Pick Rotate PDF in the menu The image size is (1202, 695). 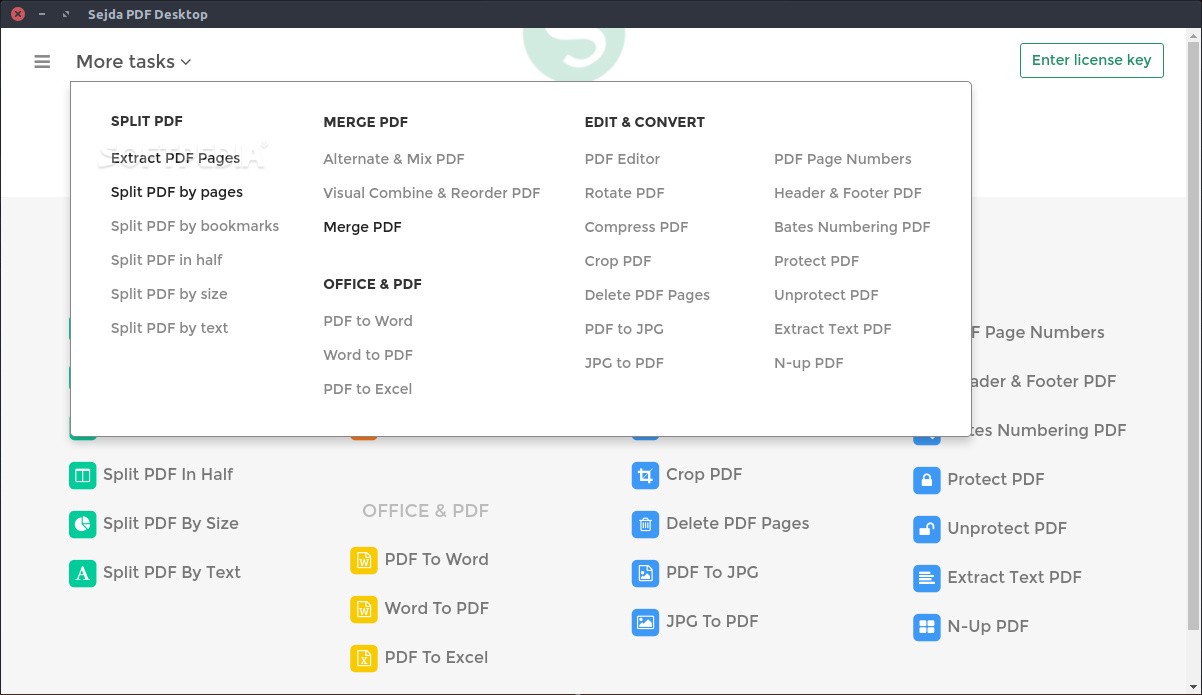point(624,193)
